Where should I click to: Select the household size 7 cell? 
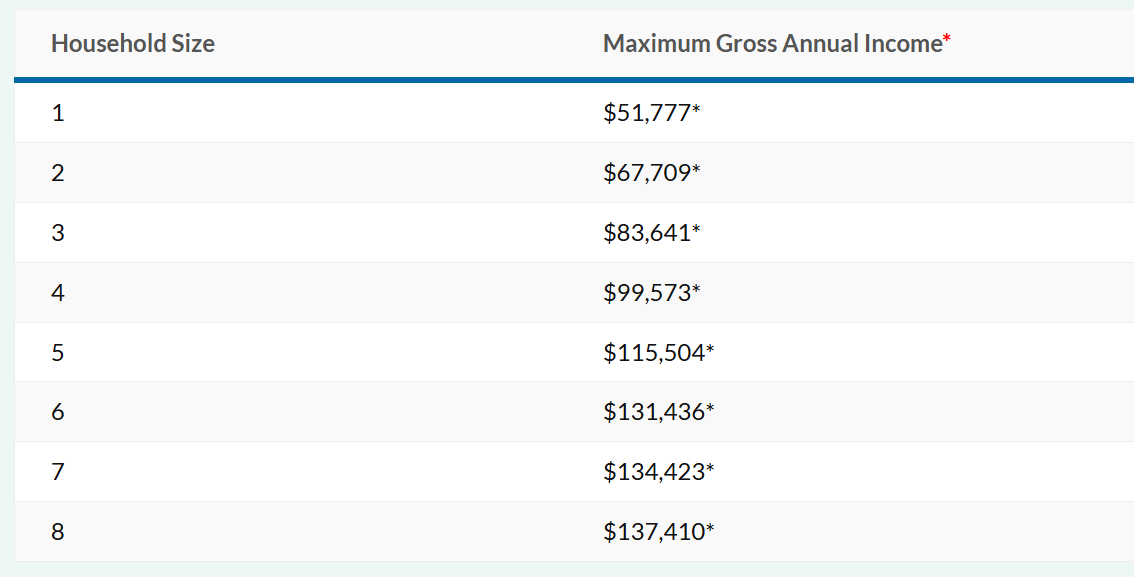pyautogui.click(x=58, y=471)
